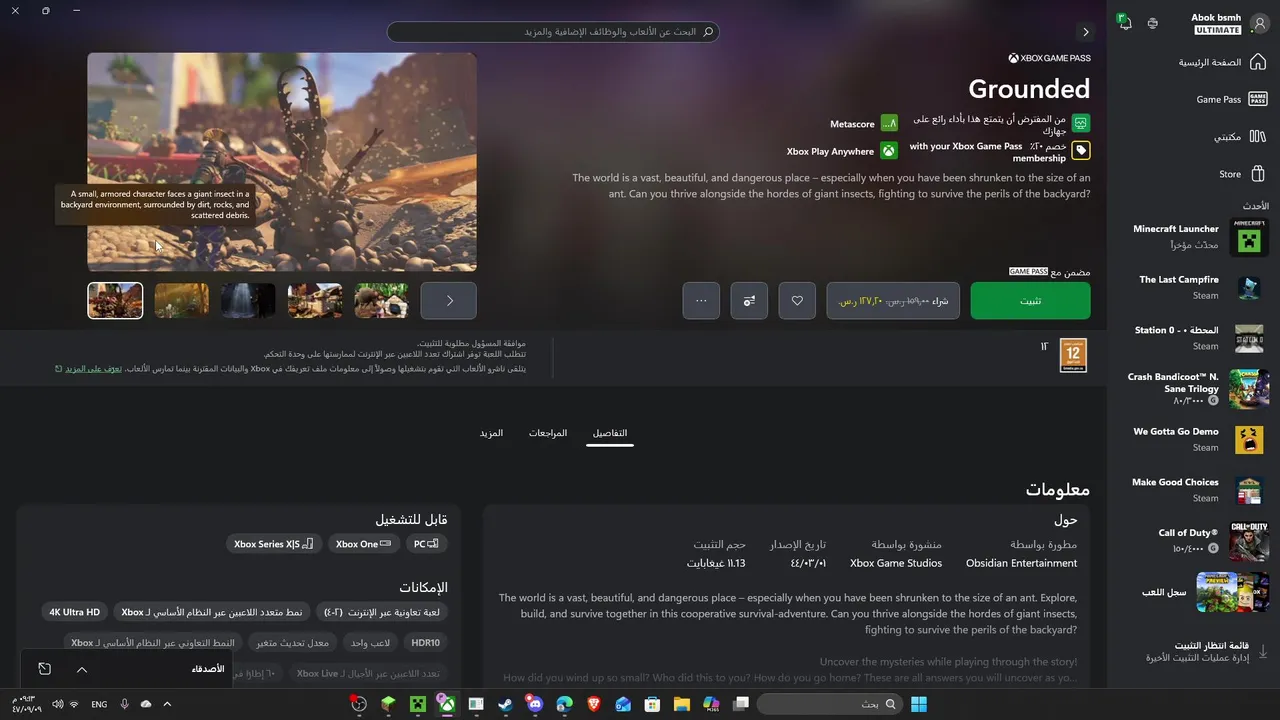
Task: Open the Windows Start button
Action: click(x=918, y=704)
